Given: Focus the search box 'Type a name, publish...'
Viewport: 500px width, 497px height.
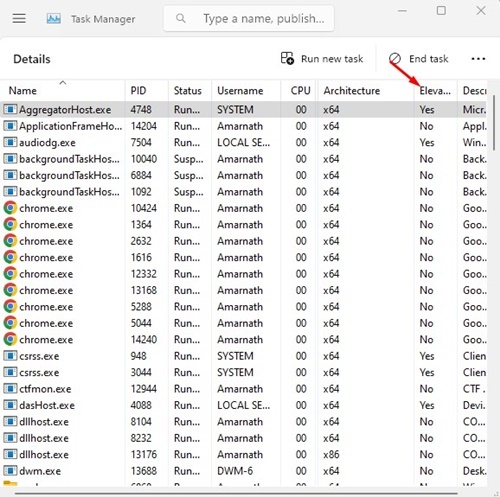Looking at the screenshot, I should (249, 19).
